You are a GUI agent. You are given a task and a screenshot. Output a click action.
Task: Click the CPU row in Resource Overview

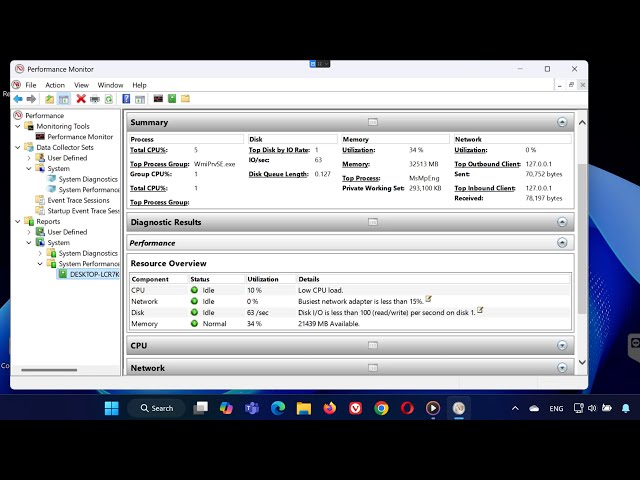(x=350, y=290)
